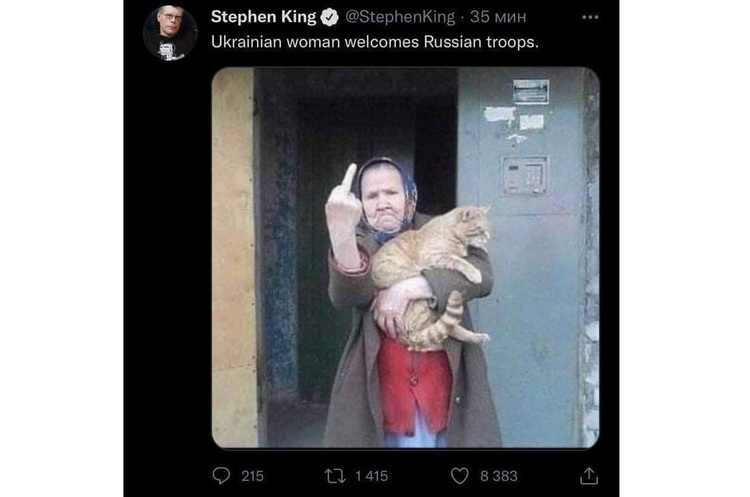Click the 1 415 retweets count

pos(371,476)
